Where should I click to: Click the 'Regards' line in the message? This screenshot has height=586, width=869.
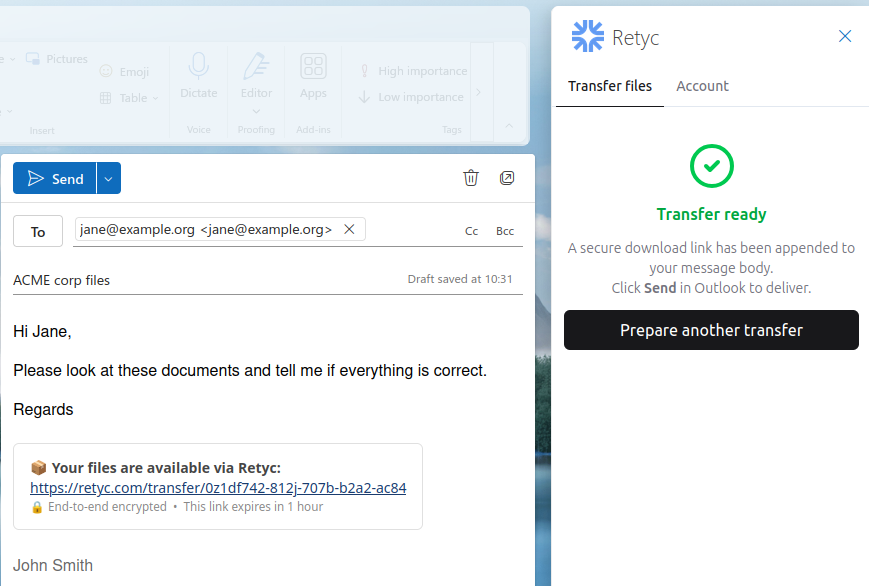[43, 410]
